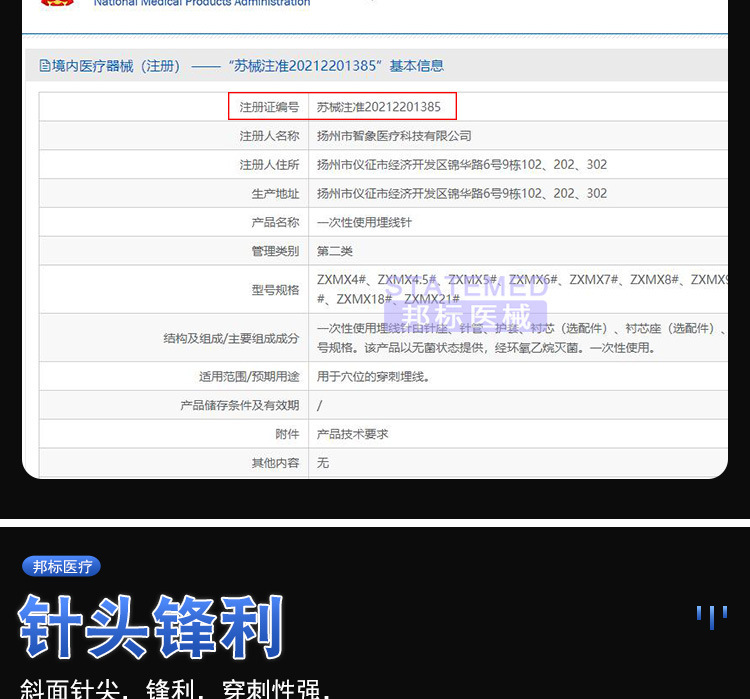Click the 无 value in 其他内容 row
Image resolution: width=750 pixels, height=699 pixels.
(x=323, y=463)
